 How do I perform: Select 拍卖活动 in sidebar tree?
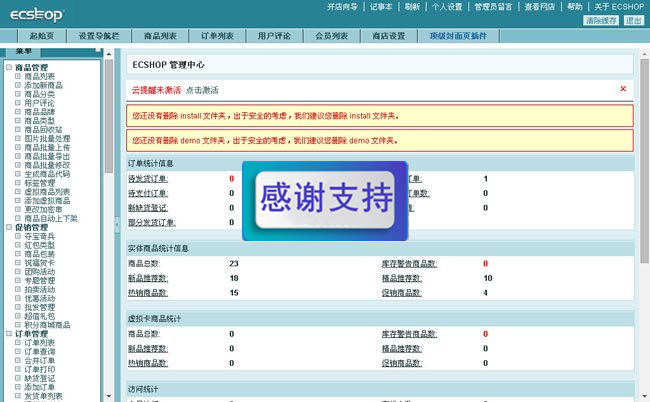(x=39, y=289)
